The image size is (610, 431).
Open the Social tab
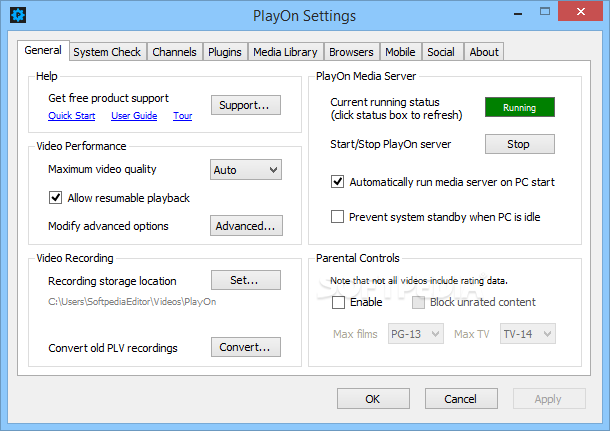pyautogui.click(x=441, y=52)
